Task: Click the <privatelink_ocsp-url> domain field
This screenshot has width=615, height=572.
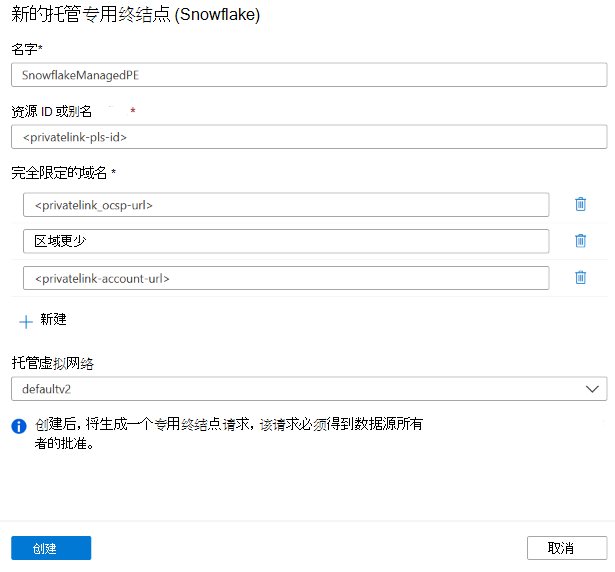Action: click(x=286, y=204)
